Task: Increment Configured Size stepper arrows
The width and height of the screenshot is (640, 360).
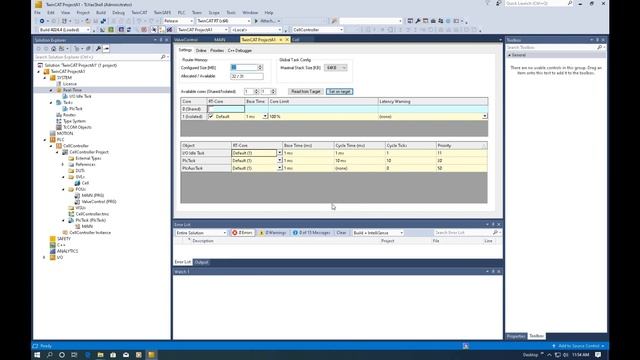Action: pyautogui.click(x=260, y=67)
